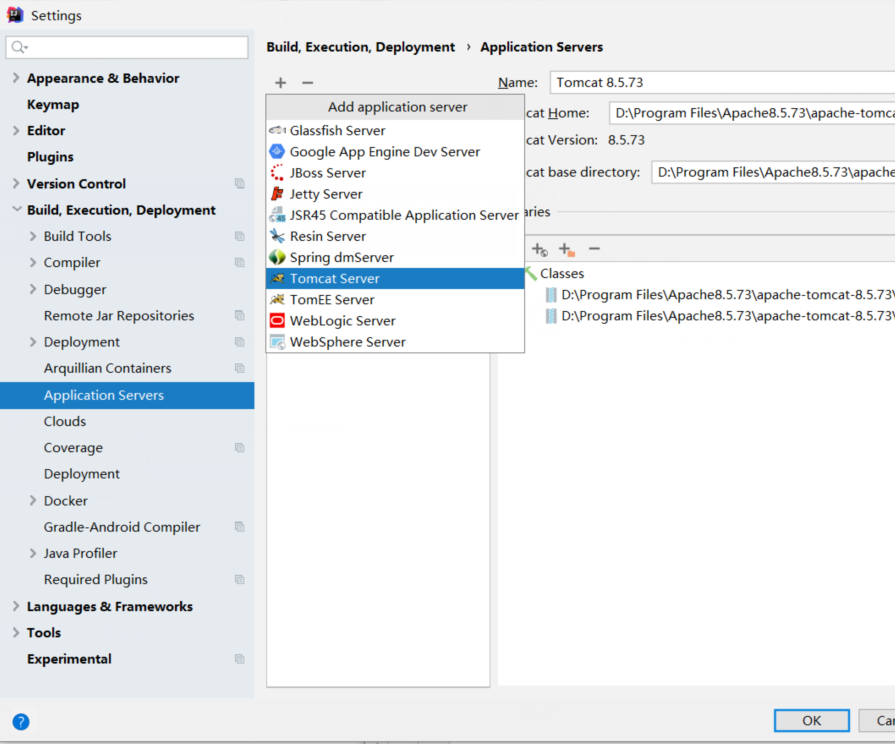The height and width of the screenshot is (744, 895).
Task: Select the Classes node in libraries
Action: pyautogui.click(x=562, y=274)
